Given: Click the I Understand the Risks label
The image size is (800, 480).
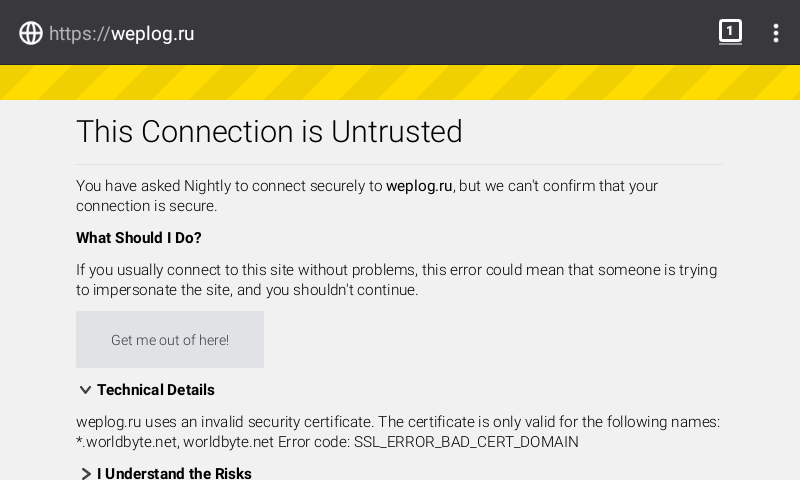Looking at the screenshot, I should 174,473.
